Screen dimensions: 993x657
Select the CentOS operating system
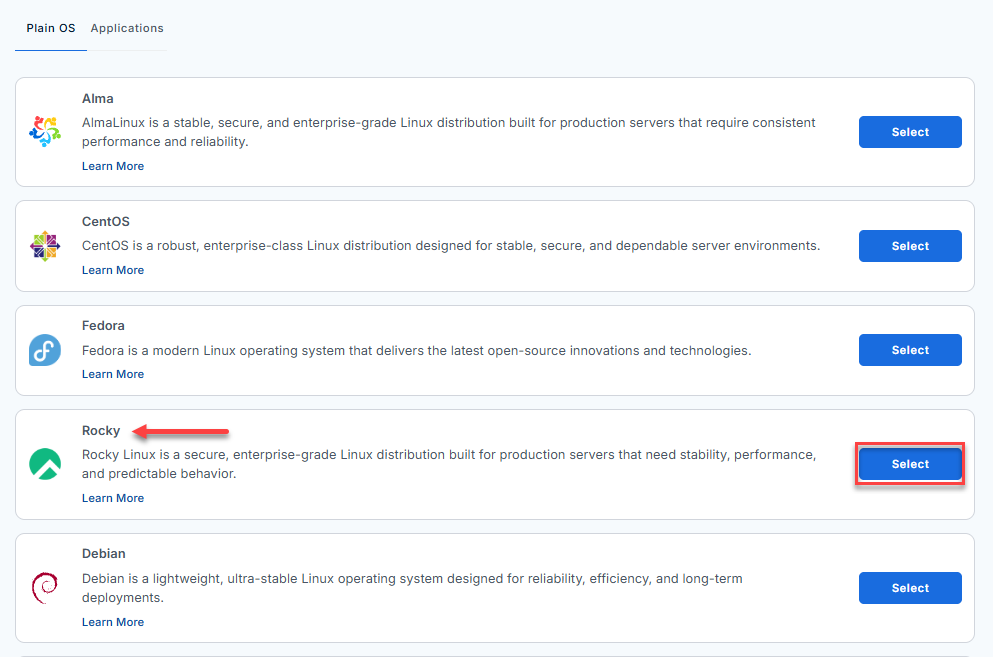pyautogui.click(x=910, y=246)
